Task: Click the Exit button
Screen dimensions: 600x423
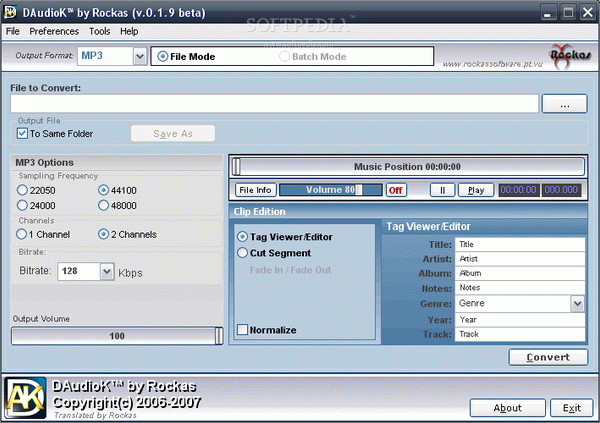Action: coord(572,408)
